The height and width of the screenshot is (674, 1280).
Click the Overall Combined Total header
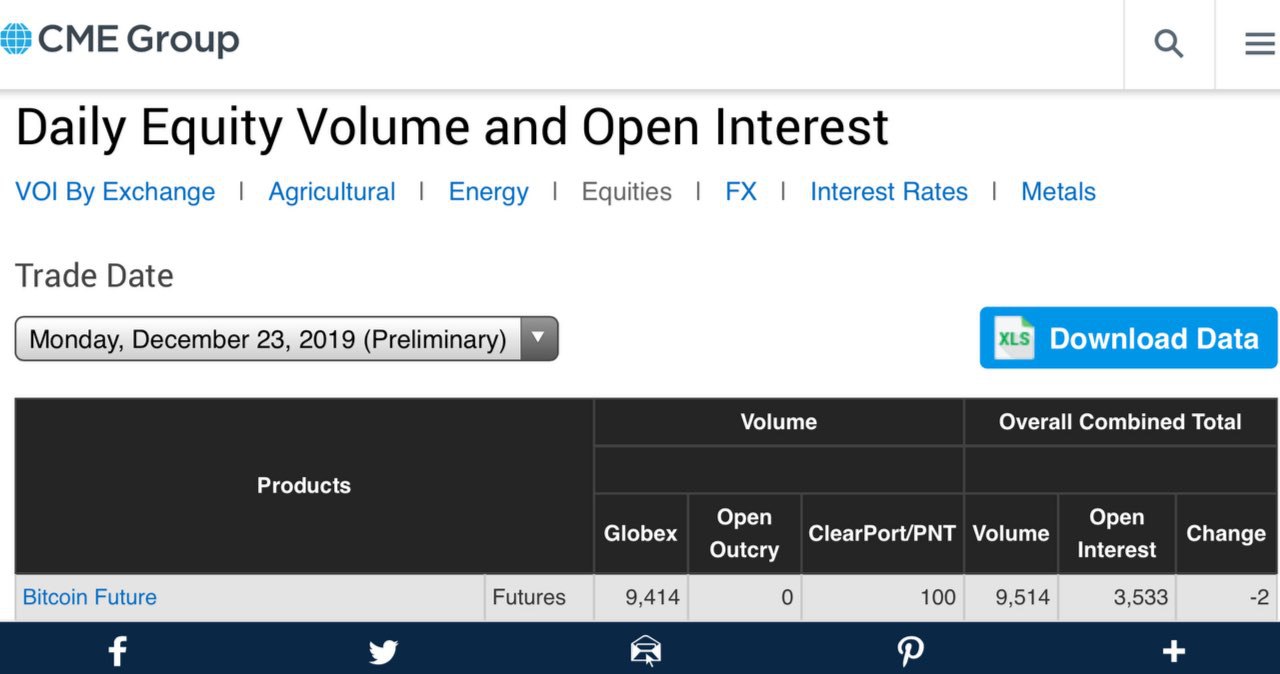[1120, 422]
